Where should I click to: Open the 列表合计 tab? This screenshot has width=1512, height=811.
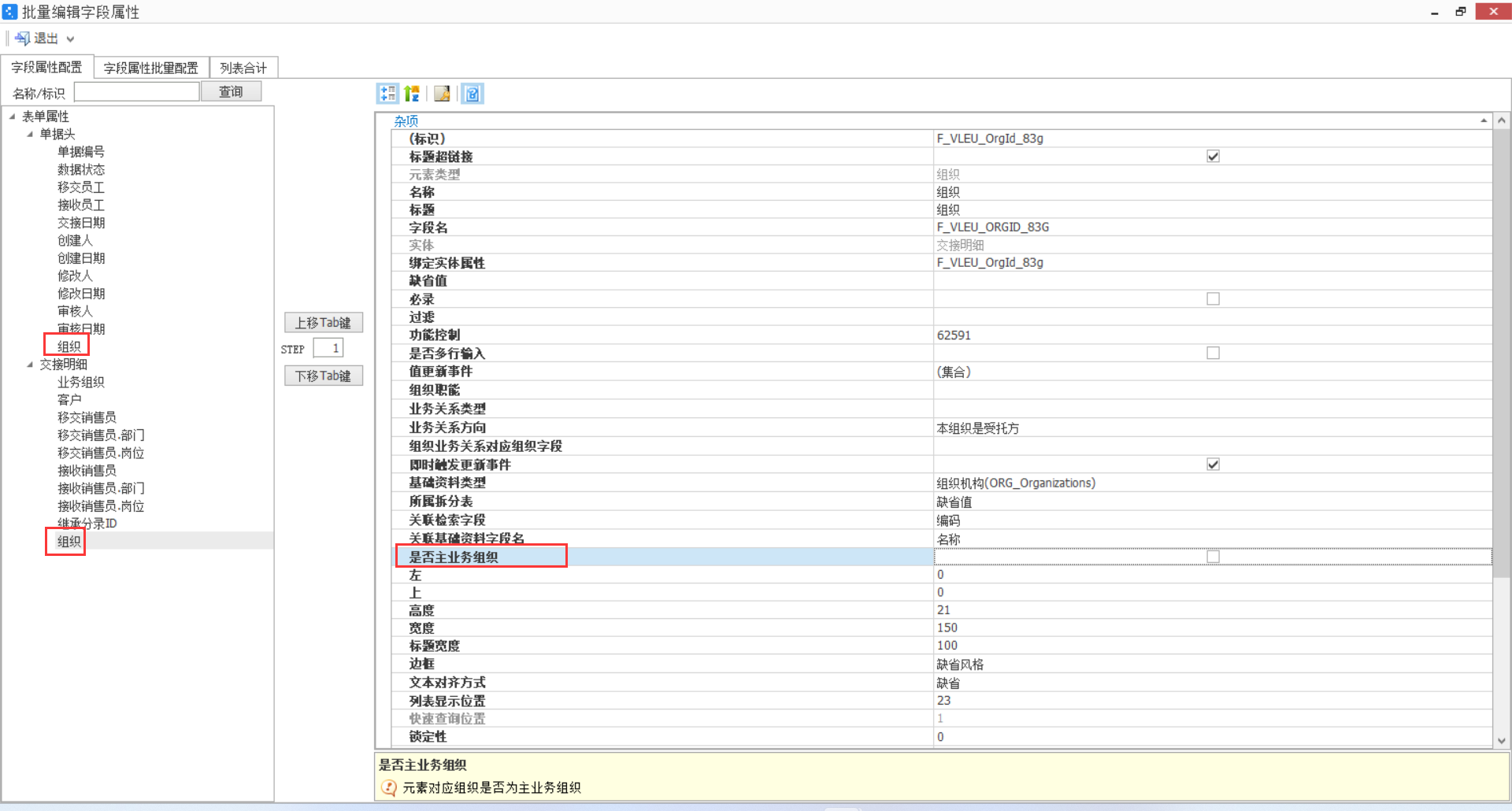[x=243, y=68]
